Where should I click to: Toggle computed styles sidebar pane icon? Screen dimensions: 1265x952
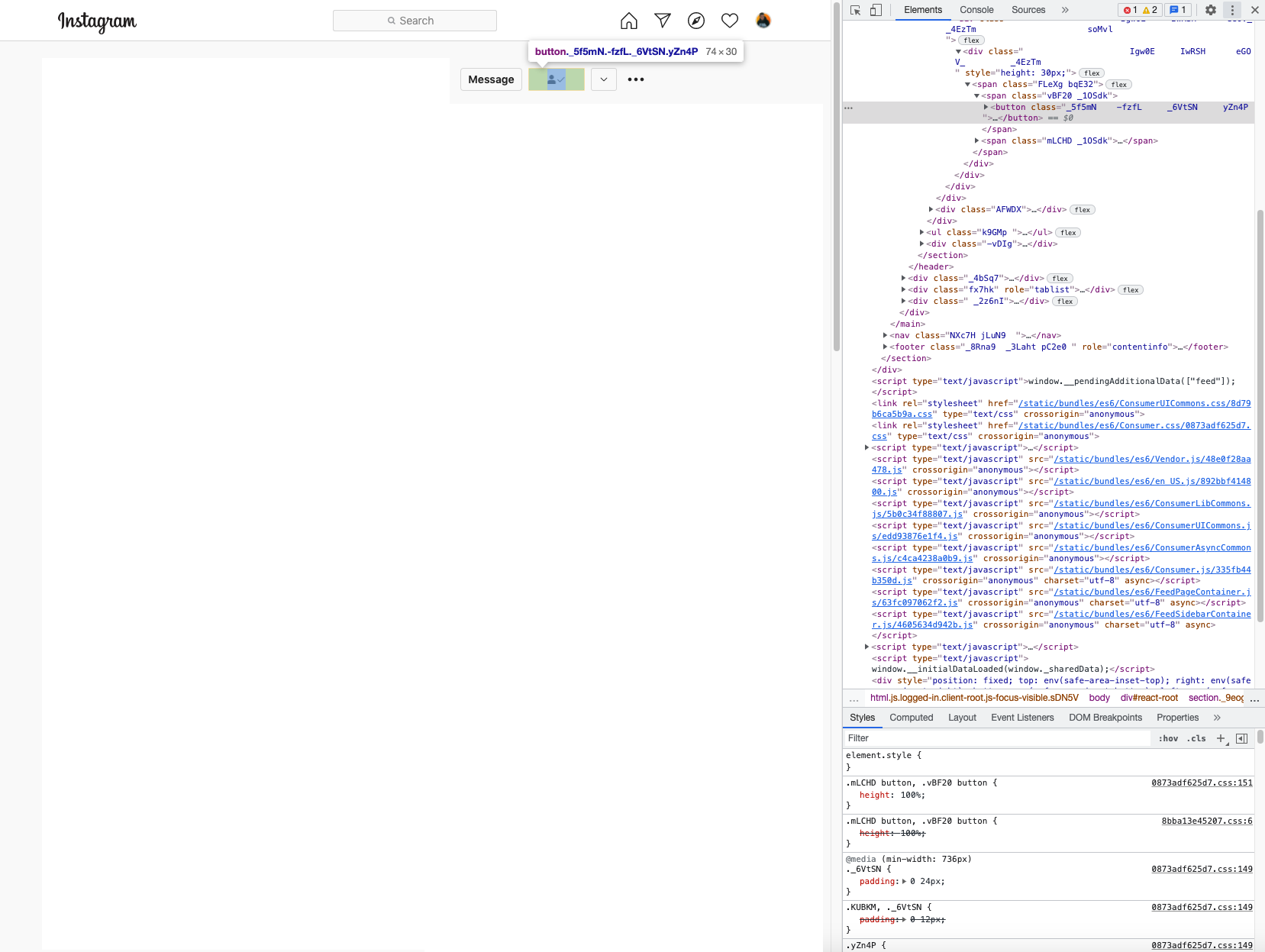[x=1242, y=738]
